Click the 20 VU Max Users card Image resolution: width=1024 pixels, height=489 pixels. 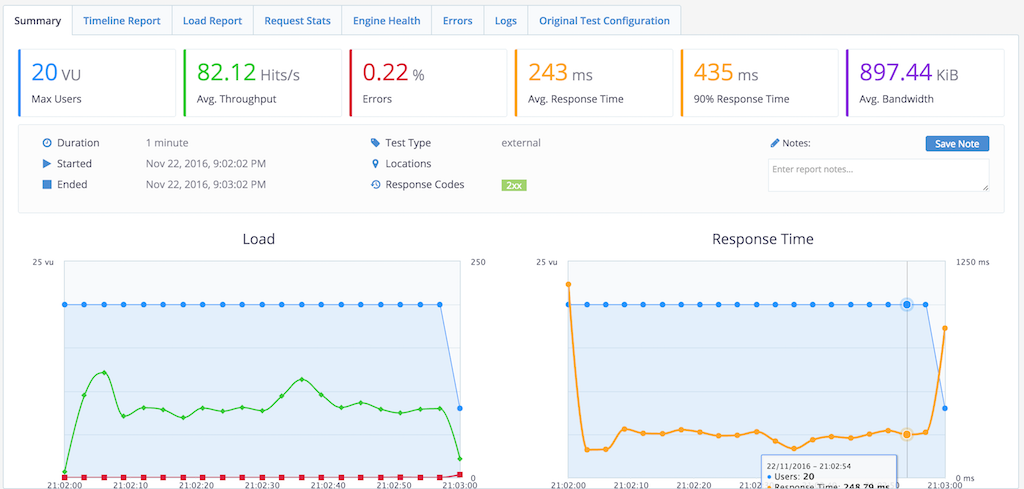point(97,83)
